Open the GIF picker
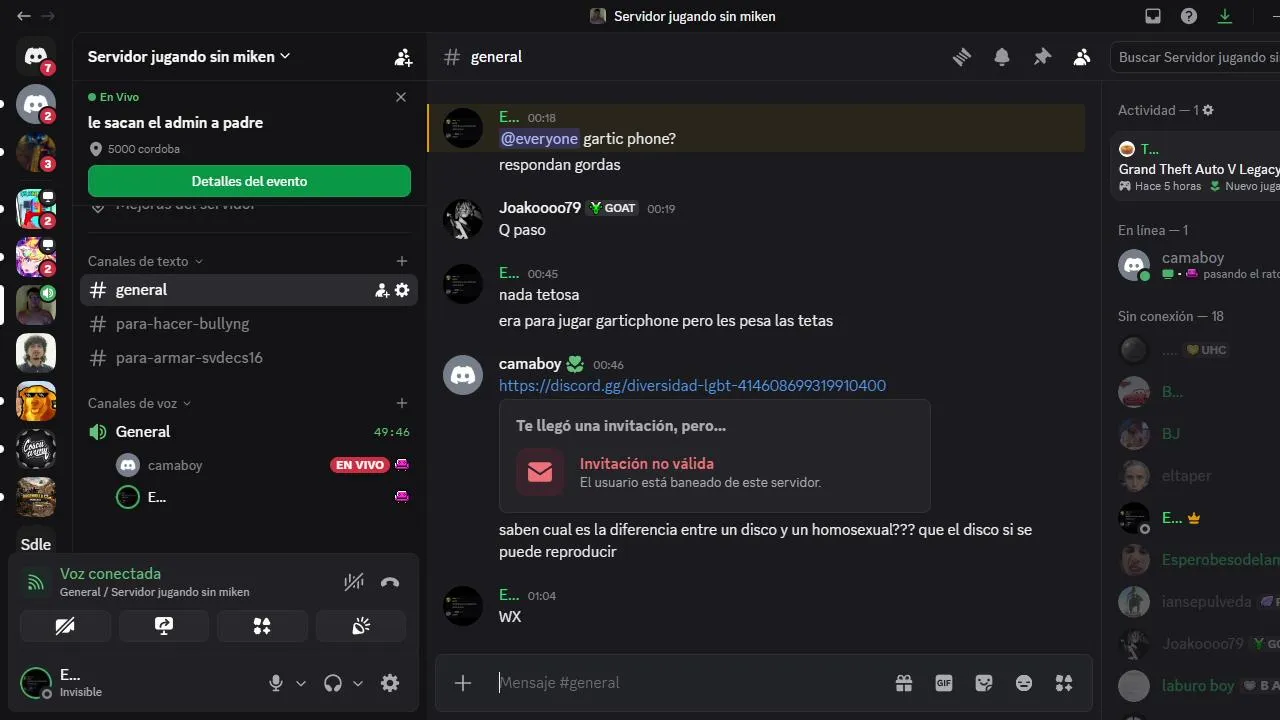Viewport: 1280px width, 720px height. click(944, 683)
